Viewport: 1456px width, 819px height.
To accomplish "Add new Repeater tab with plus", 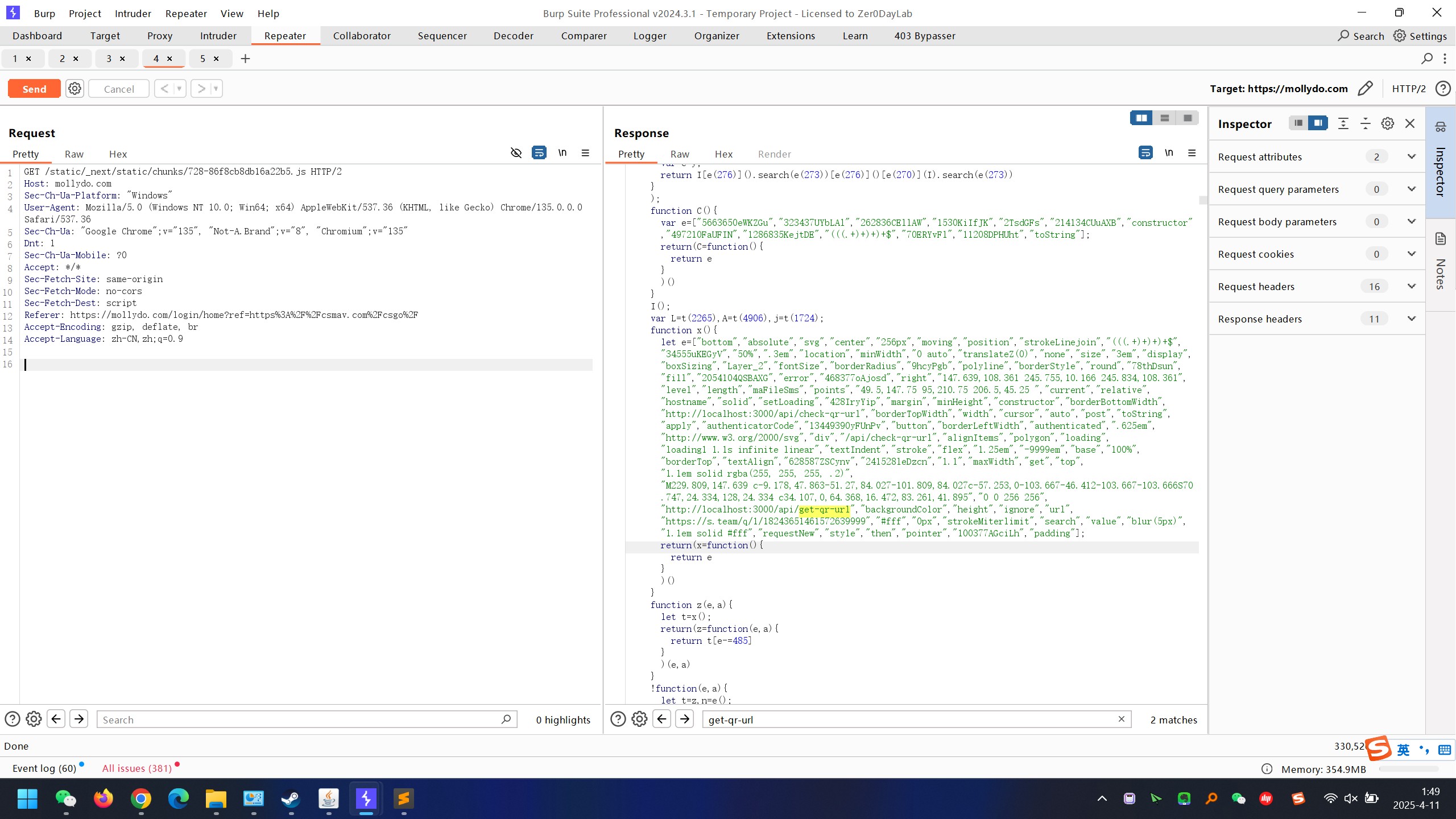I will tap(245, 59).
